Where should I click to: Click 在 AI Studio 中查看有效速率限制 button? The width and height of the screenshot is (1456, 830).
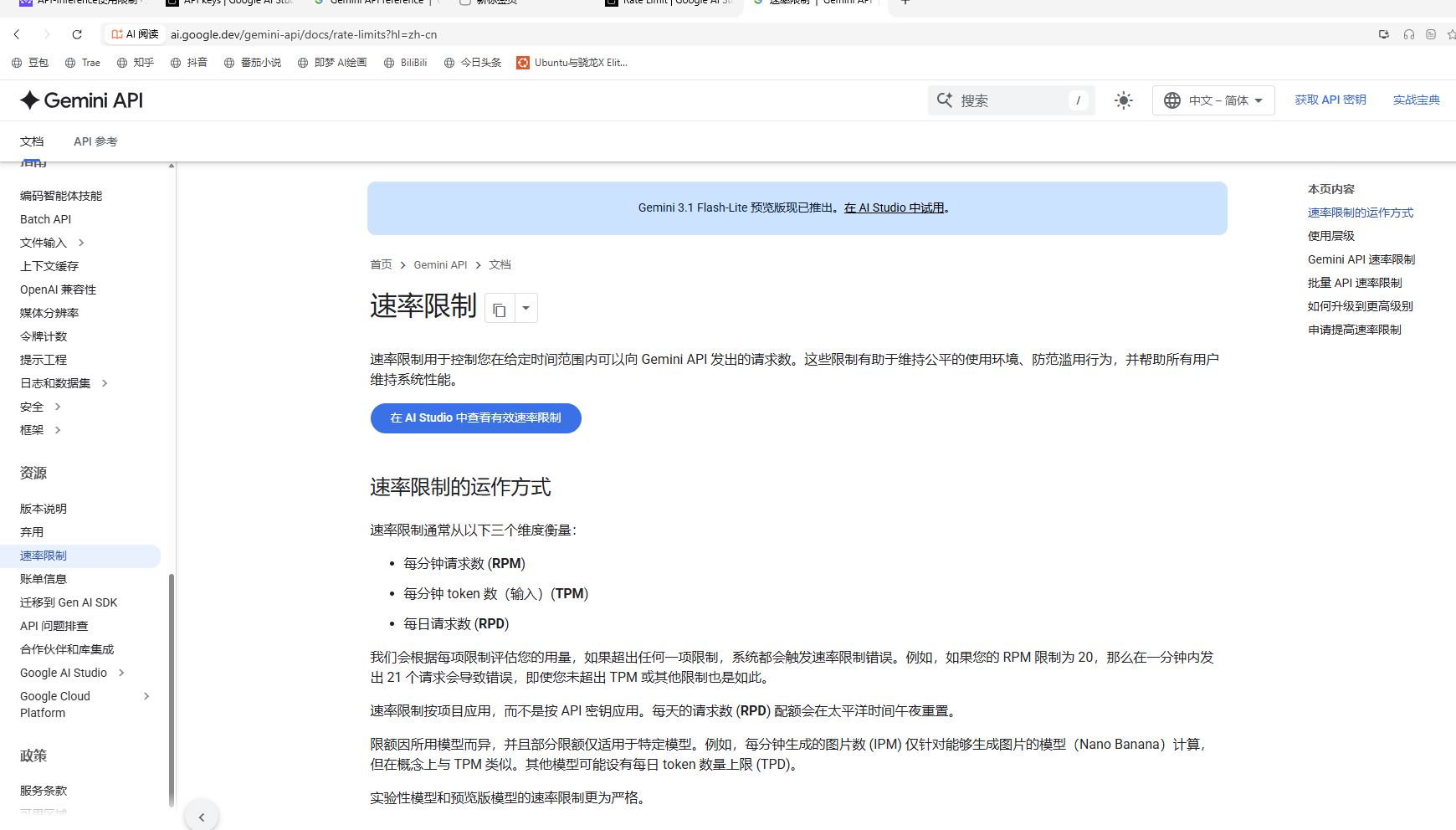(476, 418)
